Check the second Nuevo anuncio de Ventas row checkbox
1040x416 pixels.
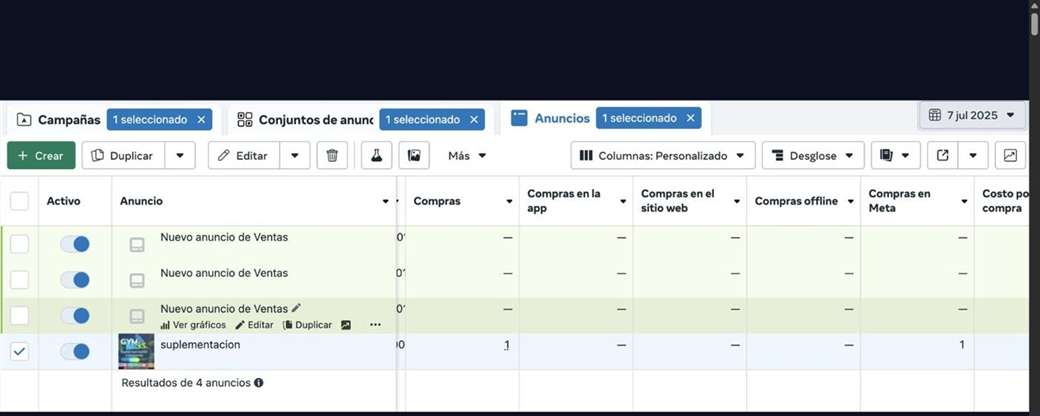(x=19, y=280)
